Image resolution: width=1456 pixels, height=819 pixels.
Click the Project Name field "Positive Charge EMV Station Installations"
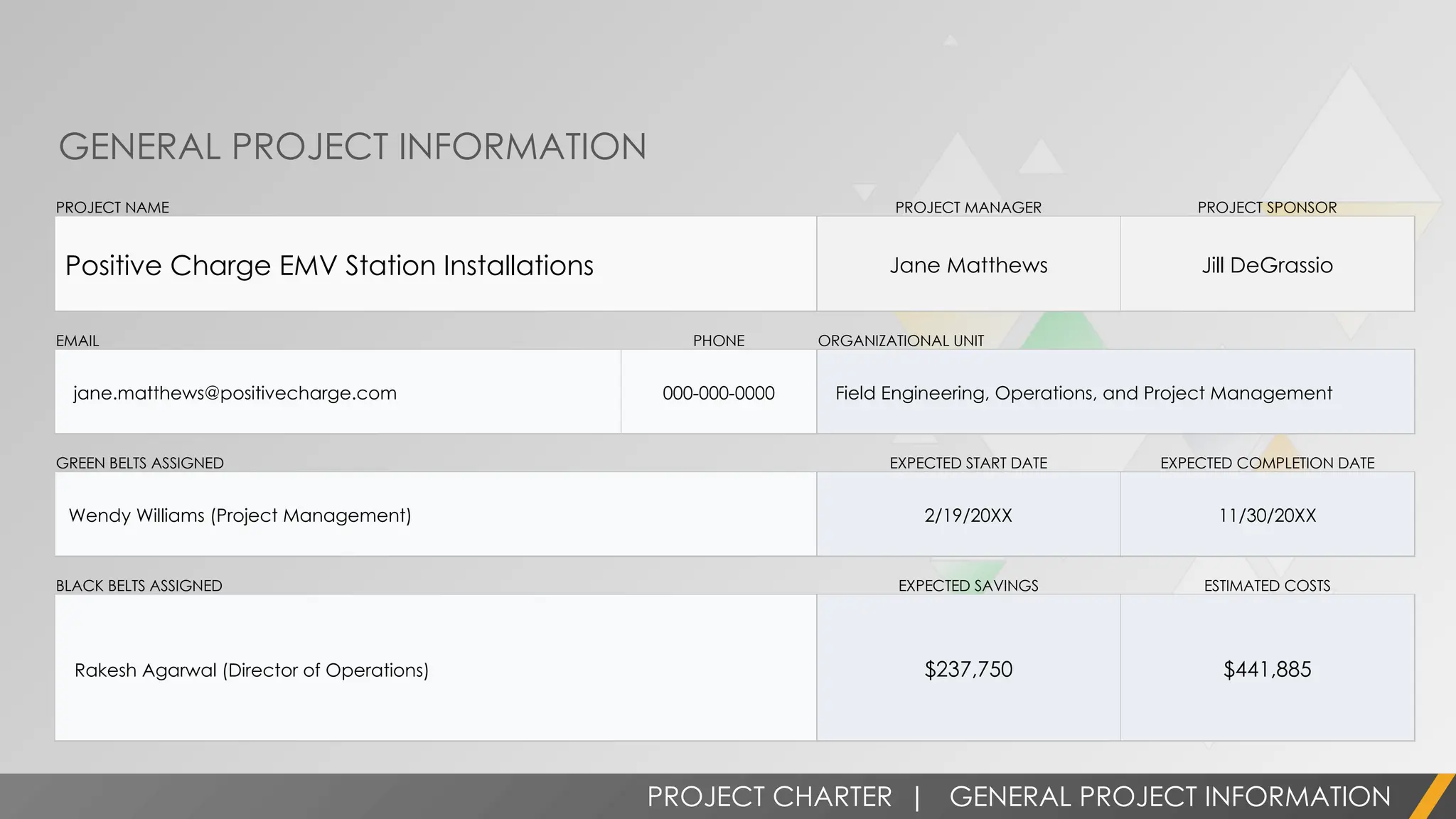click(329, 265)
